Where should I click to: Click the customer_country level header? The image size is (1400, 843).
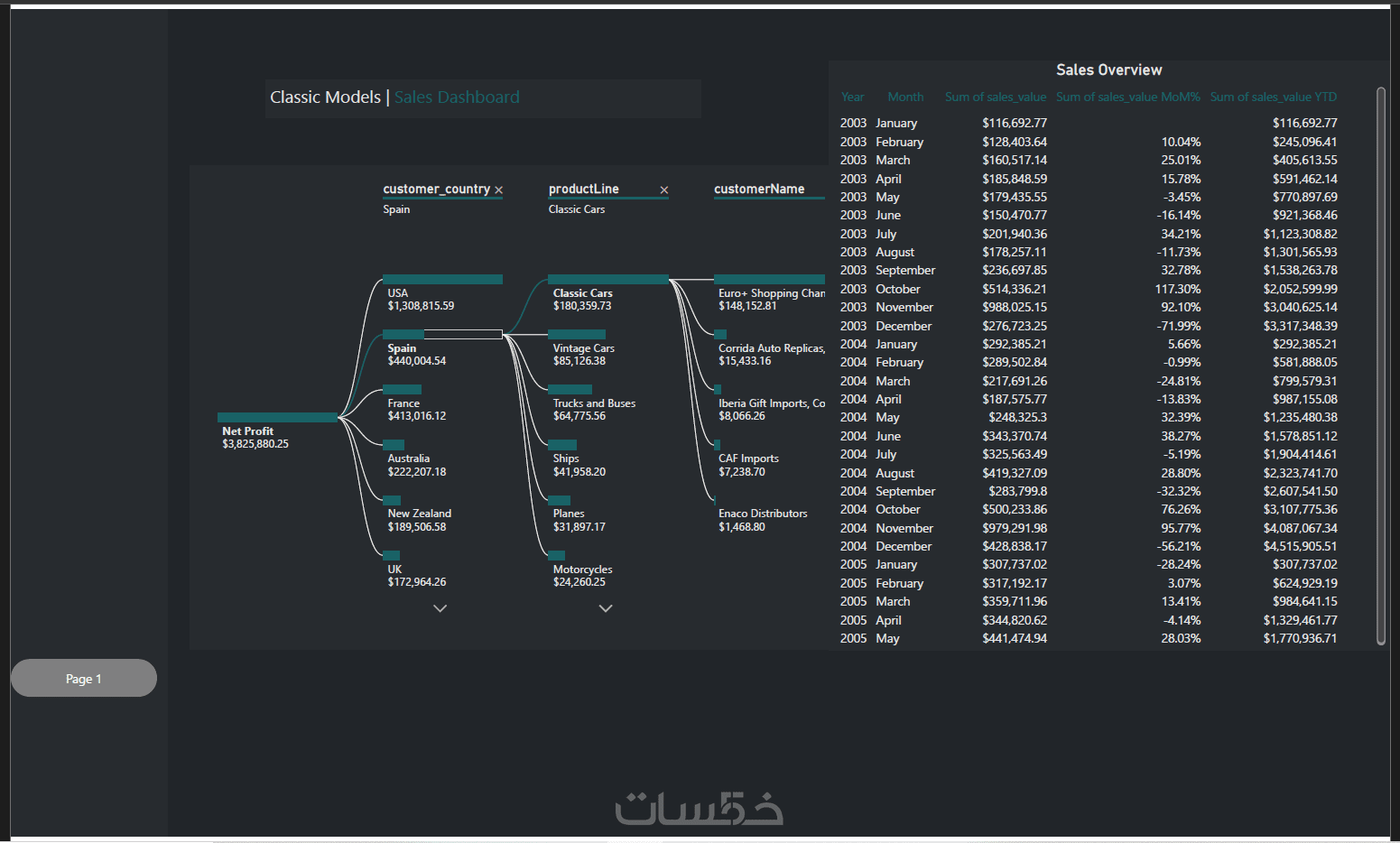tap(436, 190)
